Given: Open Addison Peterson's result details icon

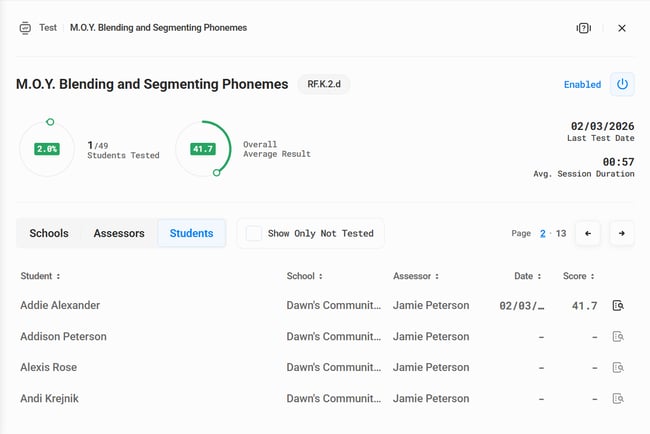Looking at the screenshot, I should pyautogui.click(x=619, y=337).
